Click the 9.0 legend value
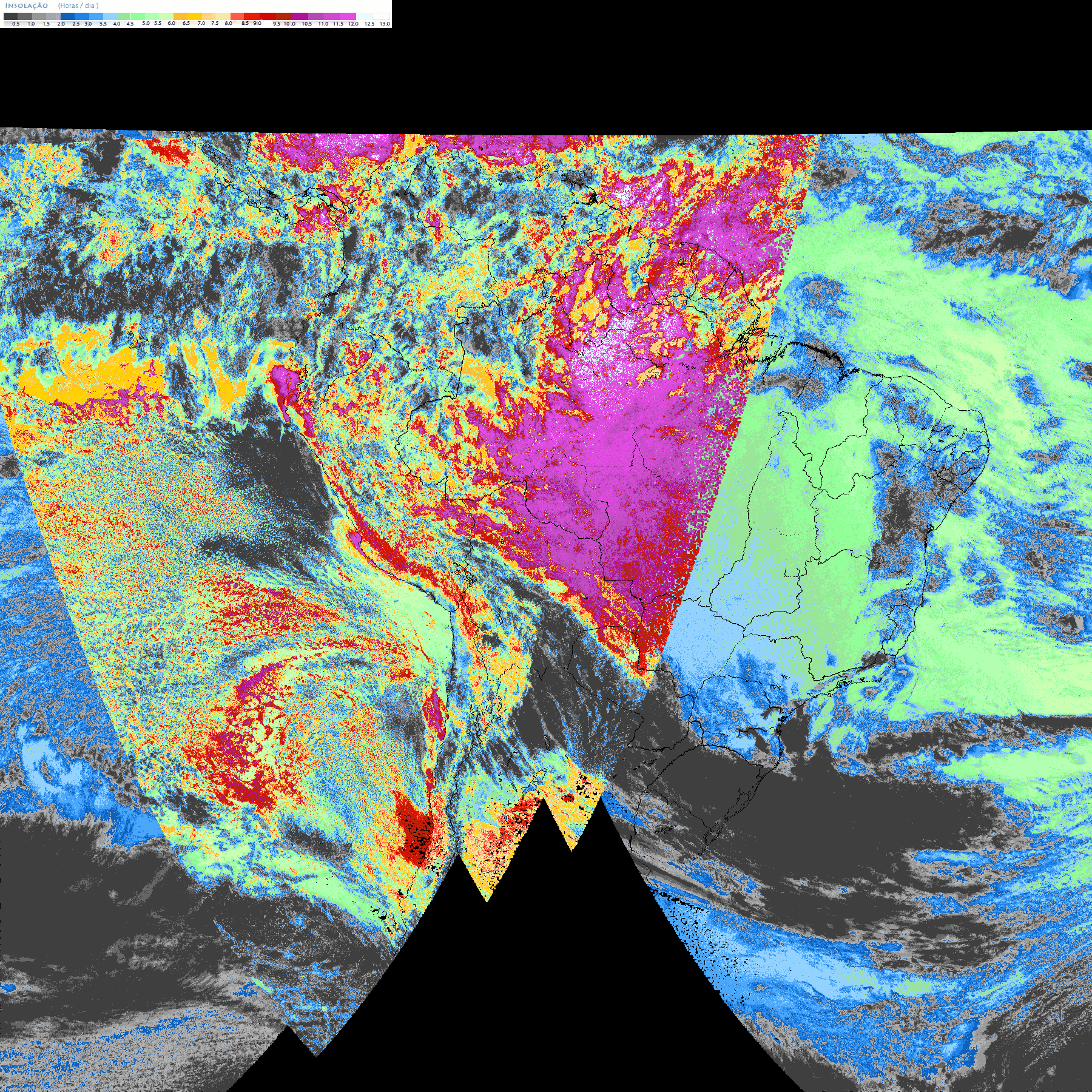The height and width of the screenshot is (1092, 1092). (257, 23)
